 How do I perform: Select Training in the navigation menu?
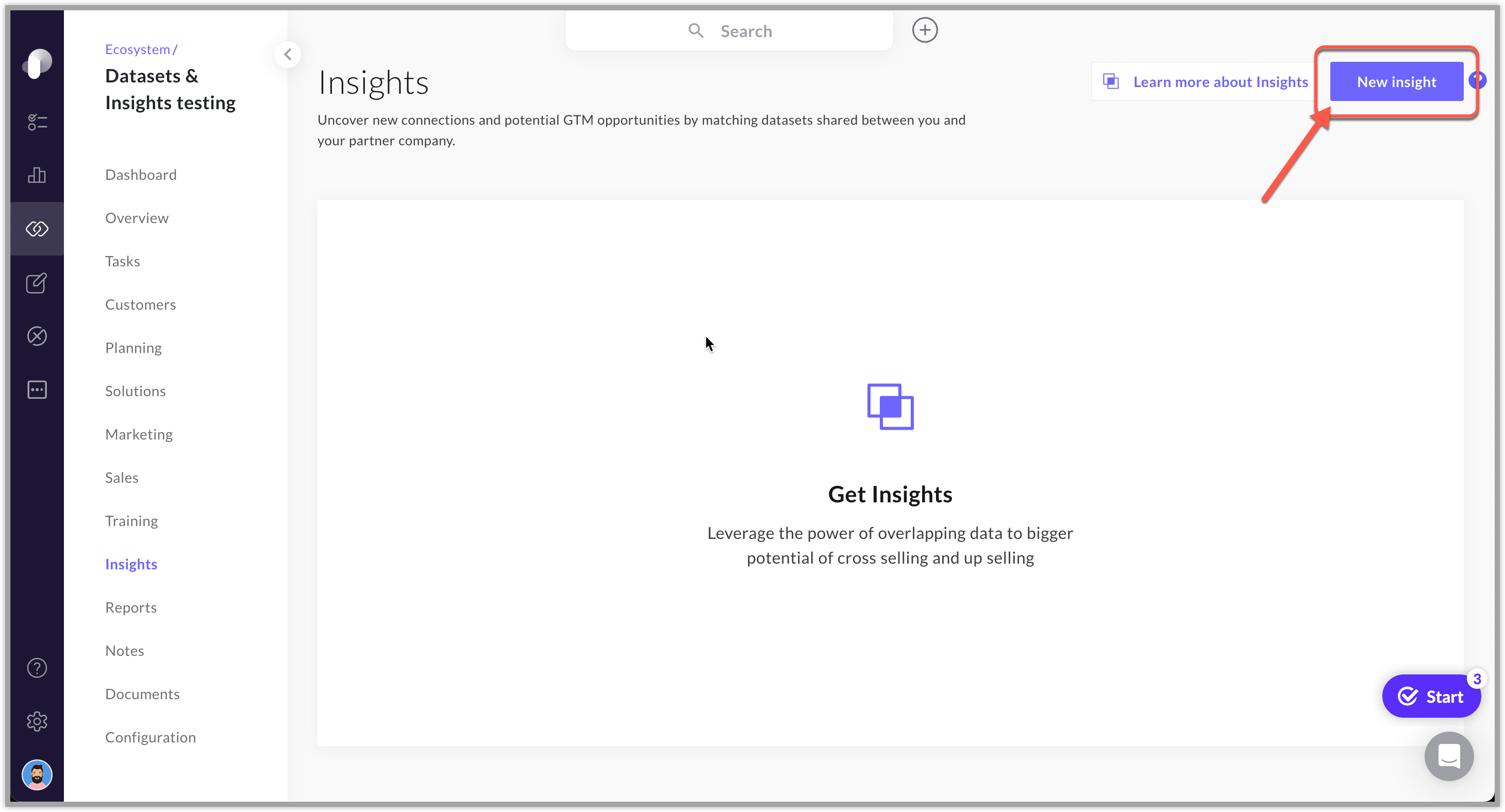[x=131, y=520]
